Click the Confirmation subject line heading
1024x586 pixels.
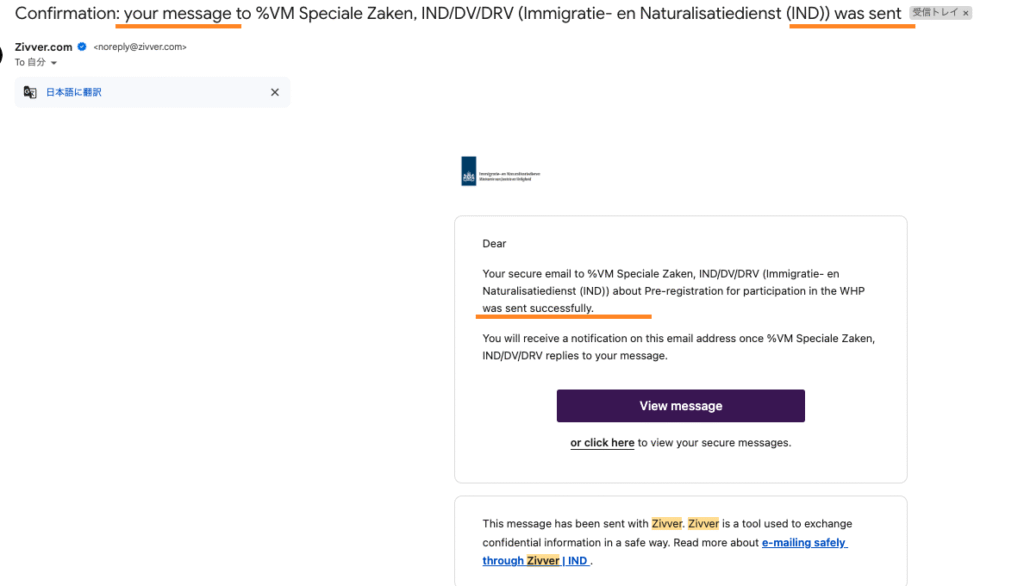pyautogui.click(x=458, y=13)
